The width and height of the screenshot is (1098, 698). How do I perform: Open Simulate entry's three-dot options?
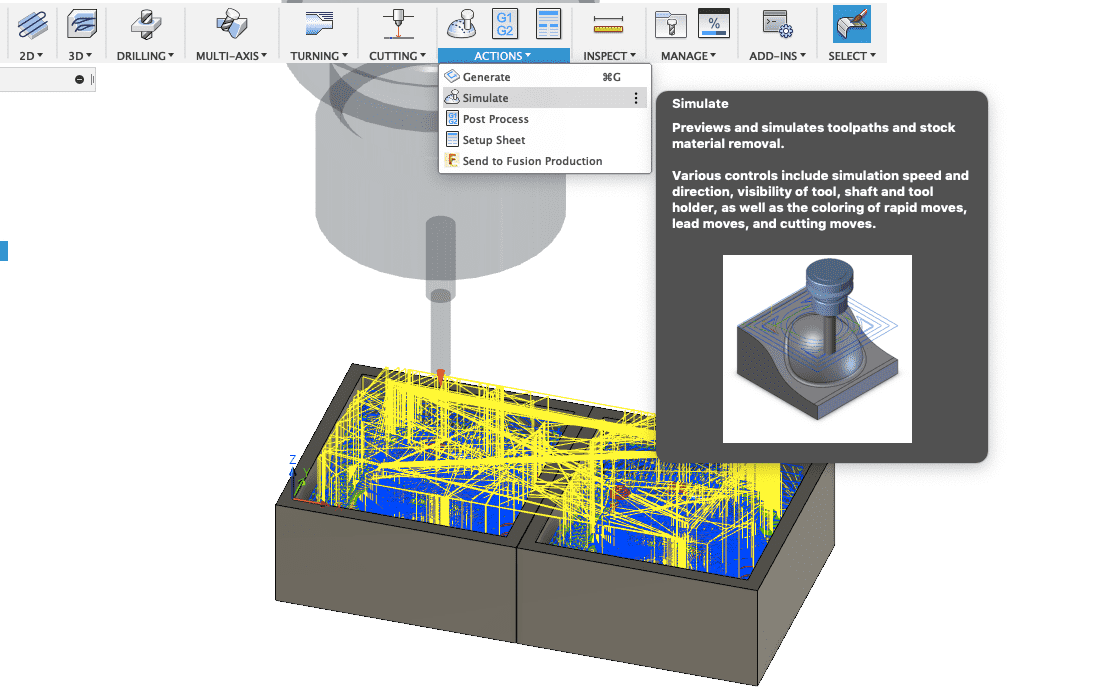click(x=636, y=98)
